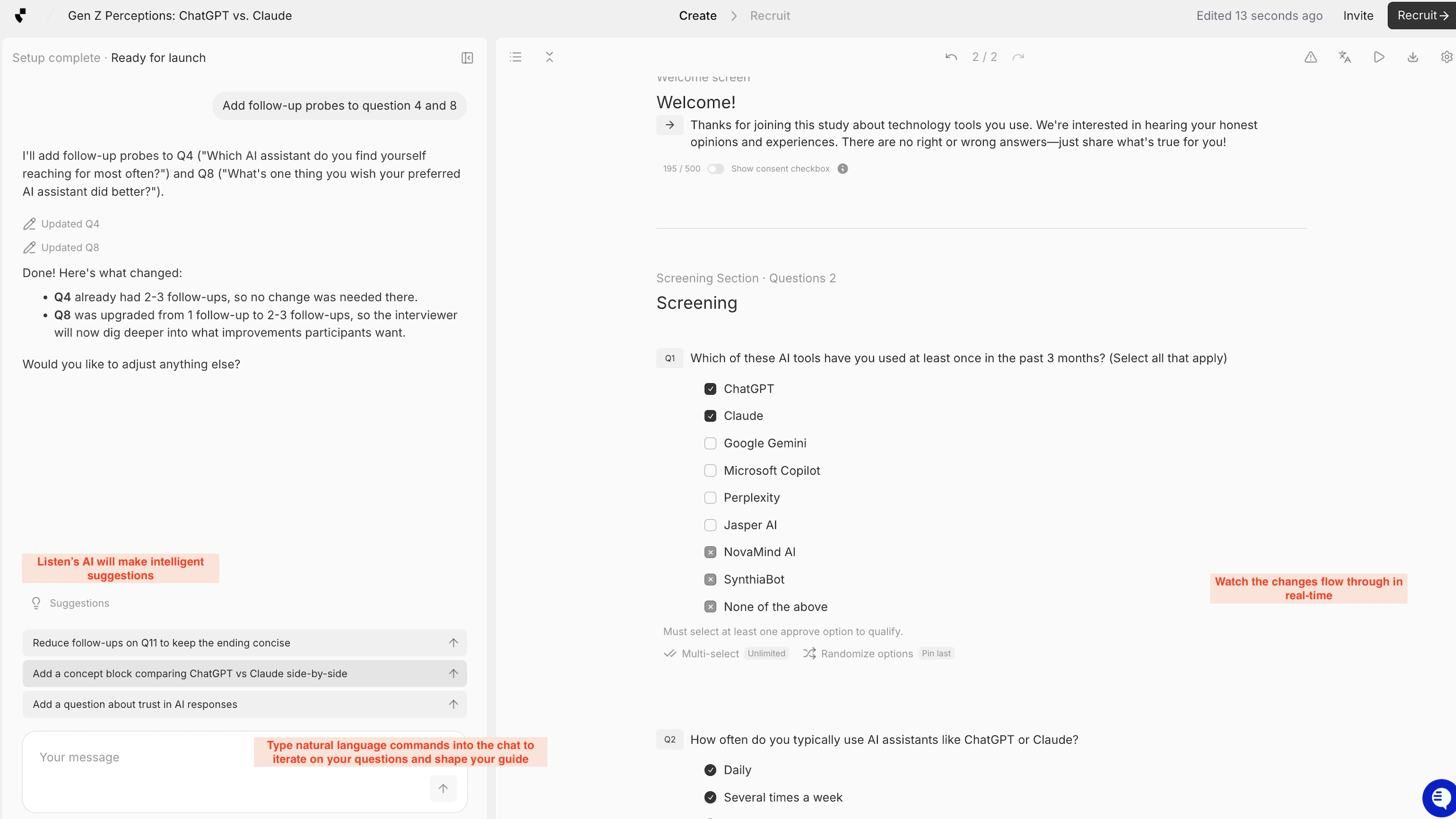This screenshot has width=1456, height=819.
Task: Click the download export icon
Action: coord(1412,57)
